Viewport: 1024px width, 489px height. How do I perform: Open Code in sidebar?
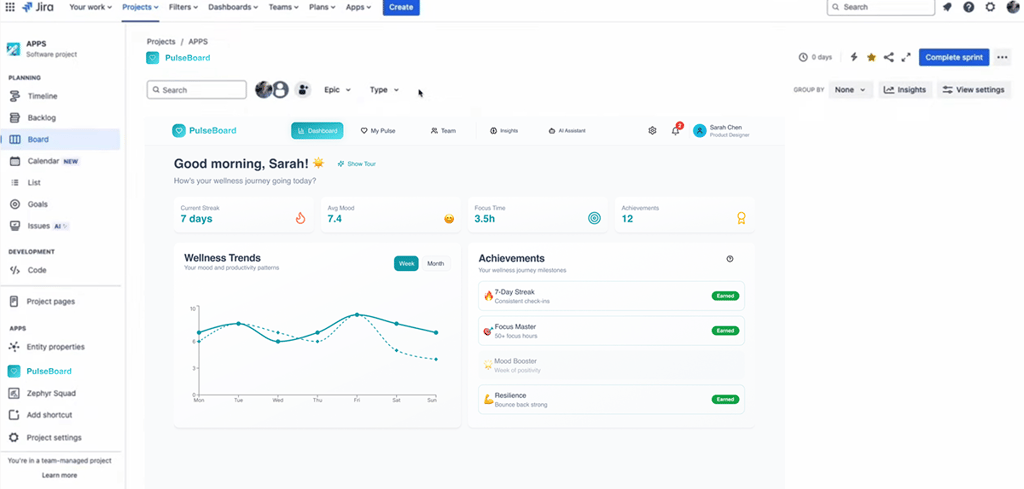pos(60,270)
